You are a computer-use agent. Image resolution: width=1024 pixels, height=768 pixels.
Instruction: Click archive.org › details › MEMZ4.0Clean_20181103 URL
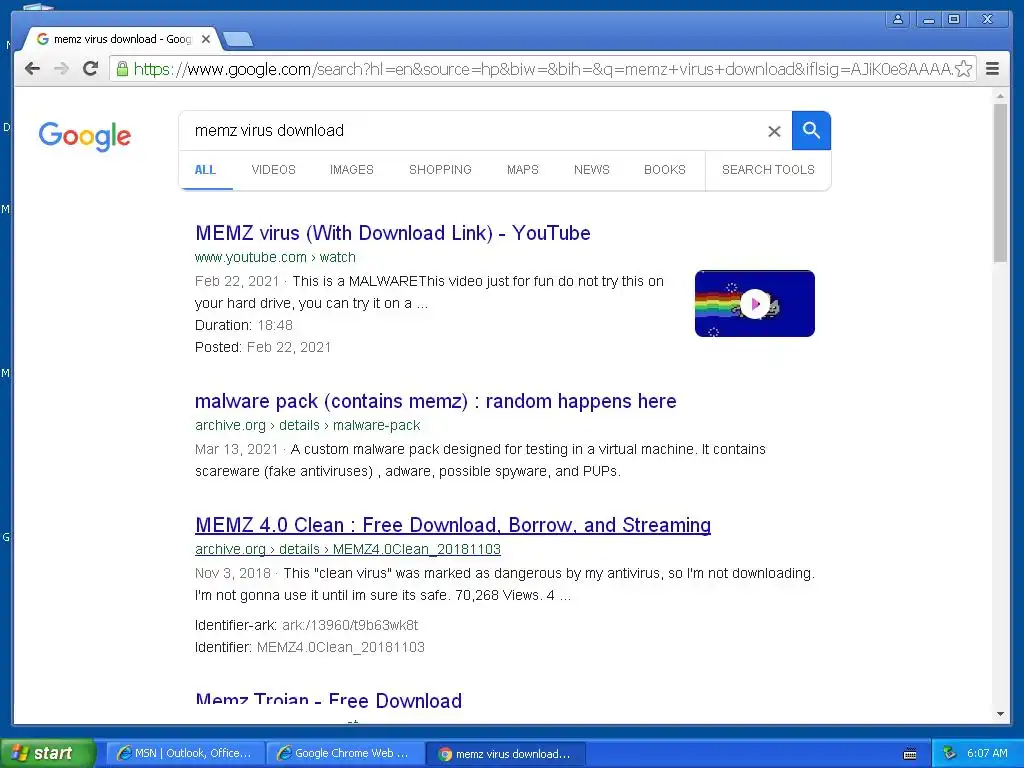348,549
